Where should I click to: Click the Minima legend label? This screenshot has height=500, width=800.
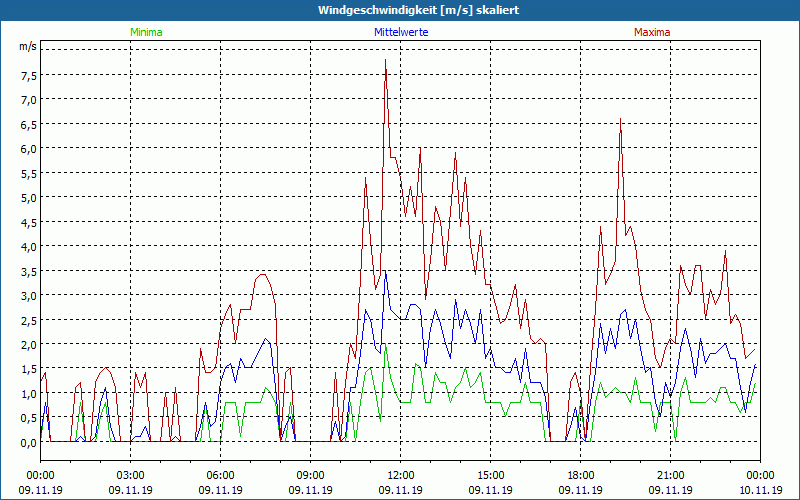(146, 32)
